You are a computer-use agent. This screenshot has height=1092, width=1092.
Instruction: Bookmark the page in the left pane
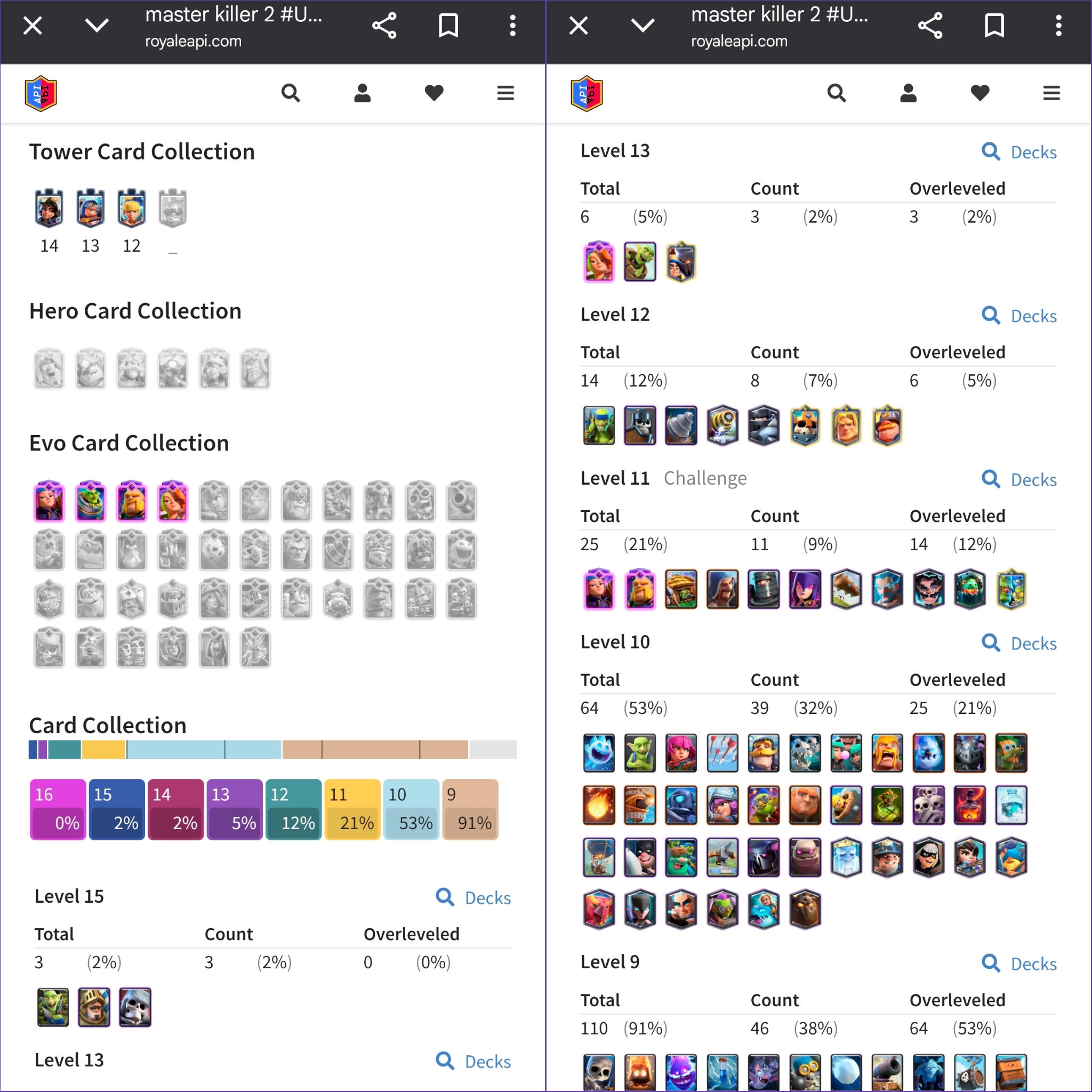(x=448, y=26)
